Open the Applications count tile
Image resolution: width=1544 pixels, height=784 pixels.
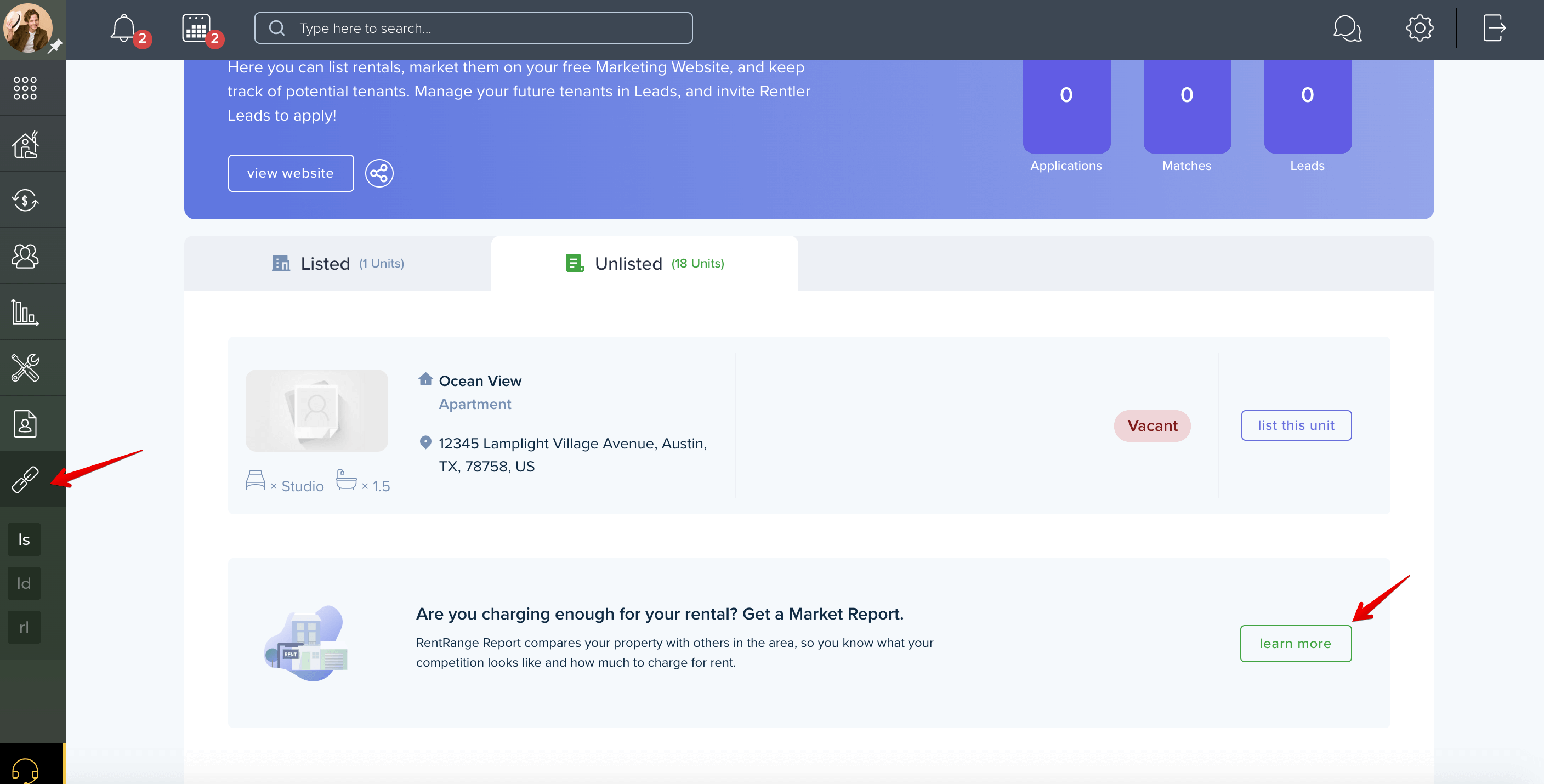tap(1066, 107)
